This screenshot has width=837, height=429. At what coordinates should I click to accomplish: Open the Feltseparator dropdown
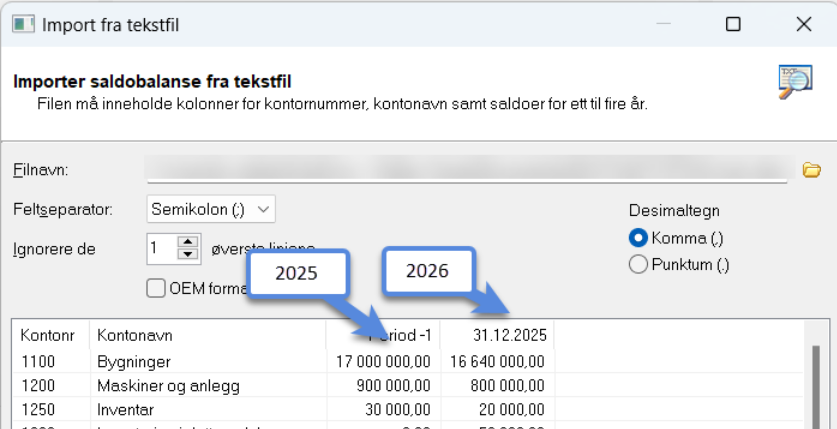point(211,209)
